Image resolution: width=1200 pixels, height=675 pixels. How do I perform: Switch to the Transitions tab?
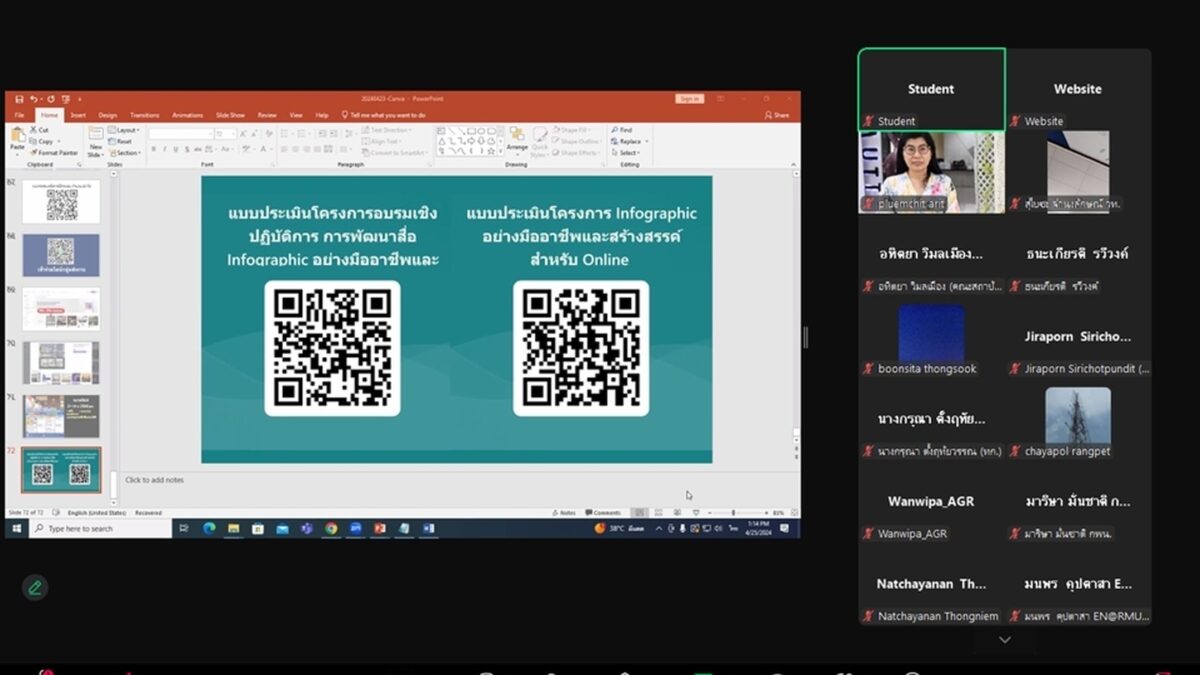coord(144,115)
